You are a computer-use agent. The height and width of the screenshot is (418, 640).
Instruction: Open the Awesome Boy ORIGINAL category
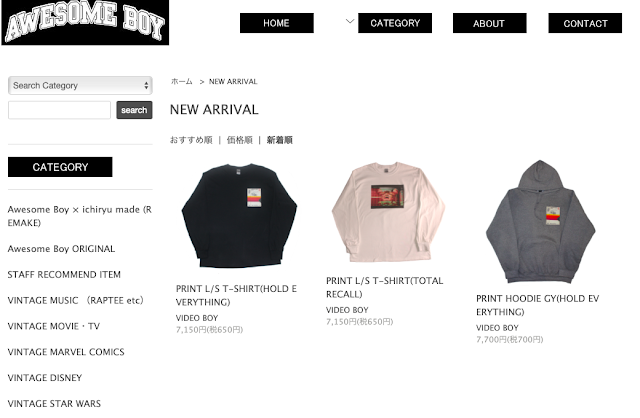61,249
